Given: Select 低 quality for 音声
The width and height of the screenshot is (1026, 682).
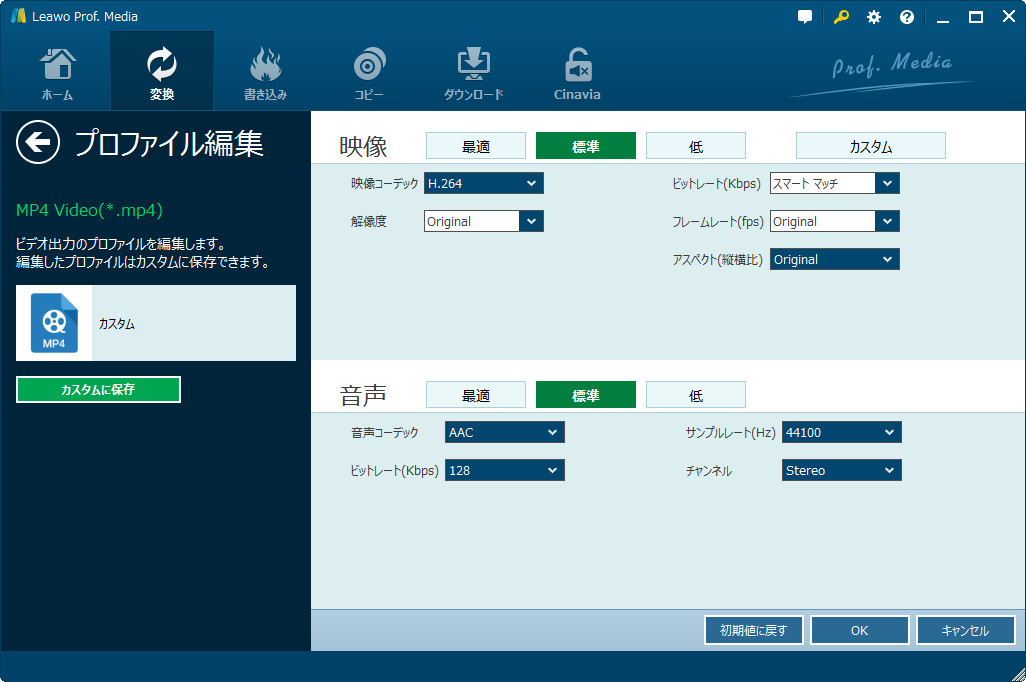Looking at the screenshot, I should [x=695, y=394].
